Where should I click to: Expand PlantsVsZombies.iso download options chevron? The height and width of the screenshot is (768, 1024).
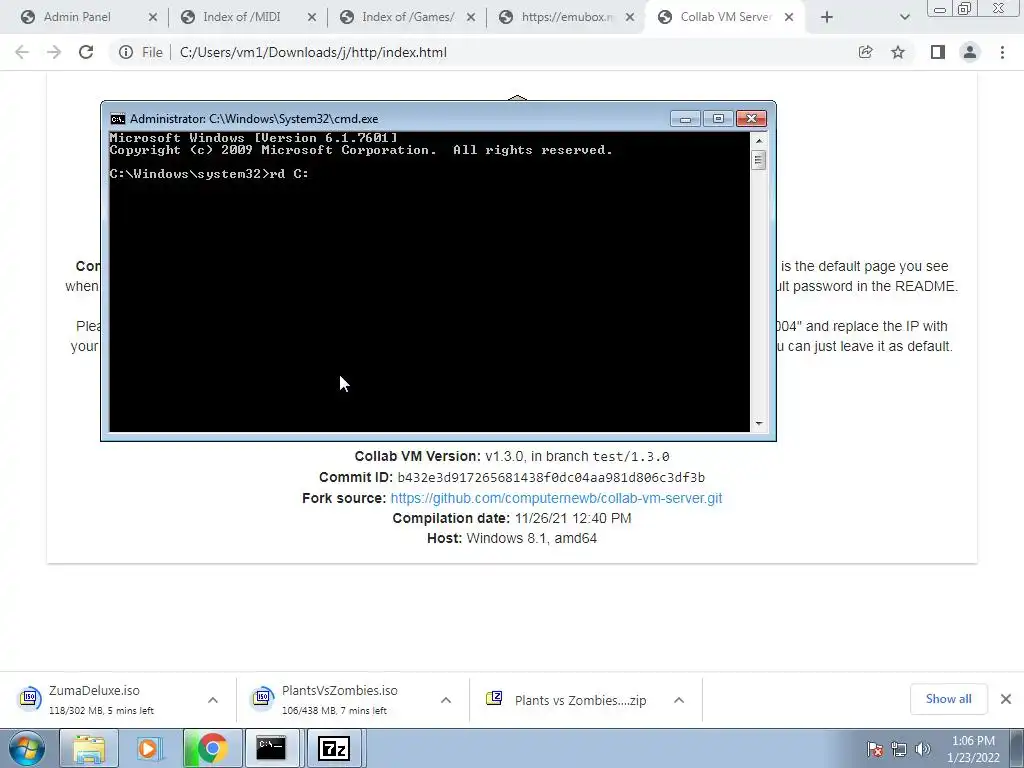click(446, 700)
